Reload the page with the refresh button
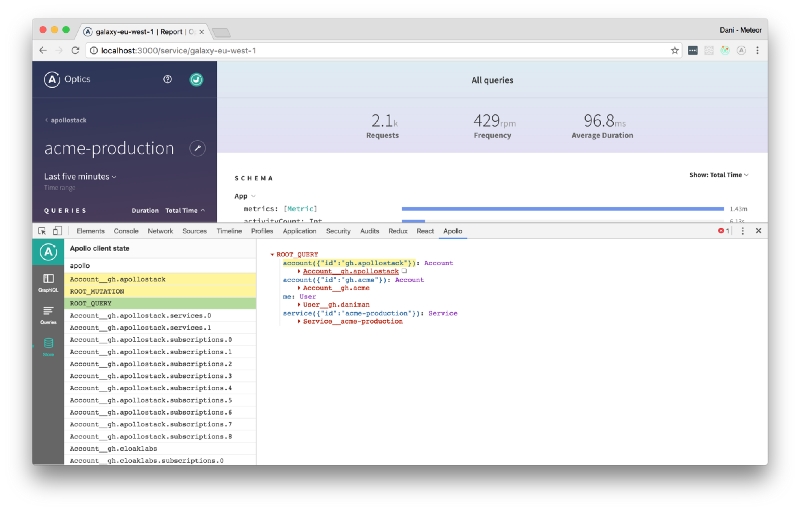800x511 pixels. pos(75,50)
